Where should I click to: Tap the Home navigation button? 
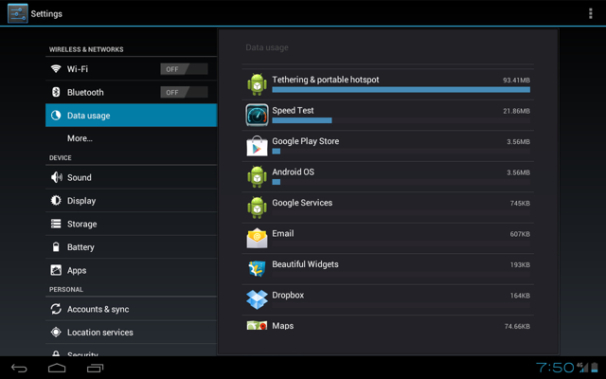pos(57,368)
